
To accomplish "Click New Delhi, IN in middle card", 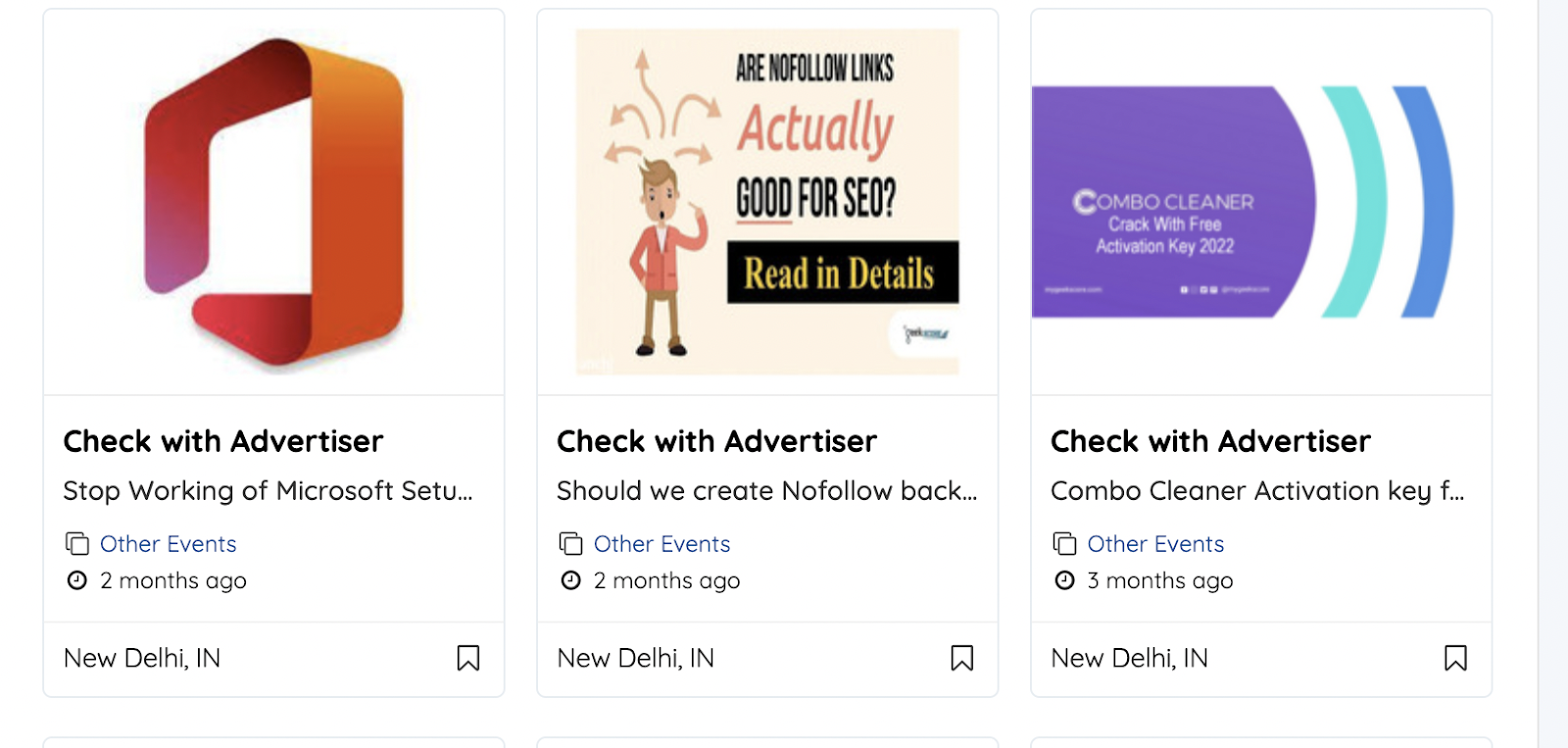I will [x=636, y=658].
